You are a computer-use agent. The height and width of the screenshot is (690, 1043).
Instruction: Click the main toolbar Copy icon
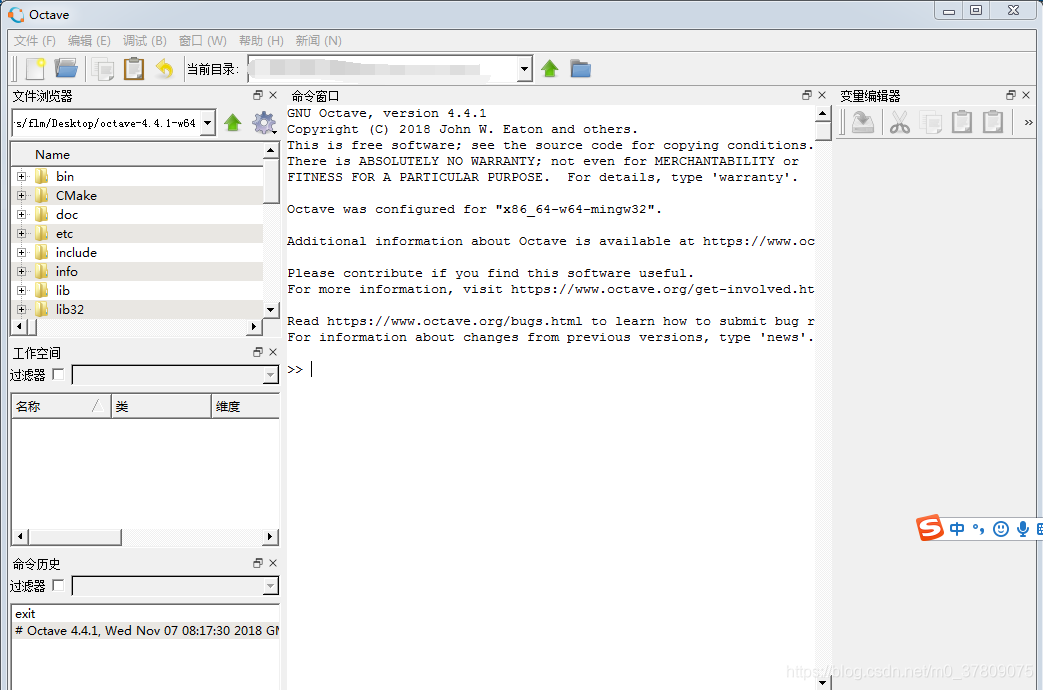tap(102, 69)
